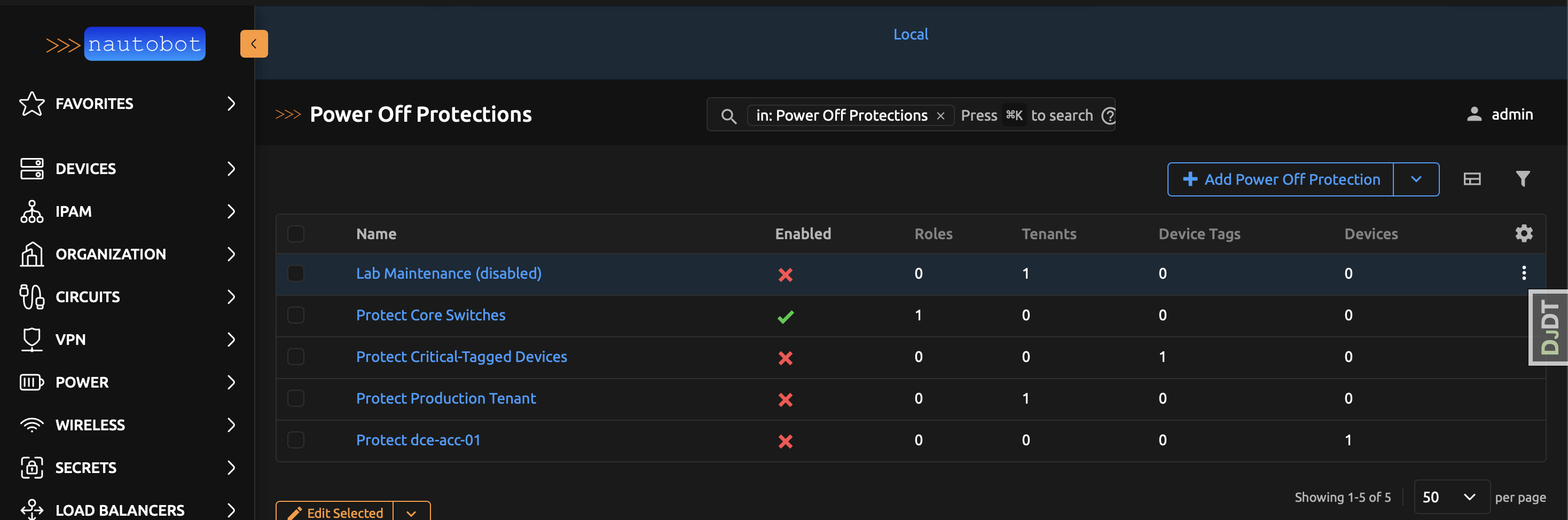The height and width of the screenshot is (520, 1568).
Task: Click the admin username
Action: 1512,114
